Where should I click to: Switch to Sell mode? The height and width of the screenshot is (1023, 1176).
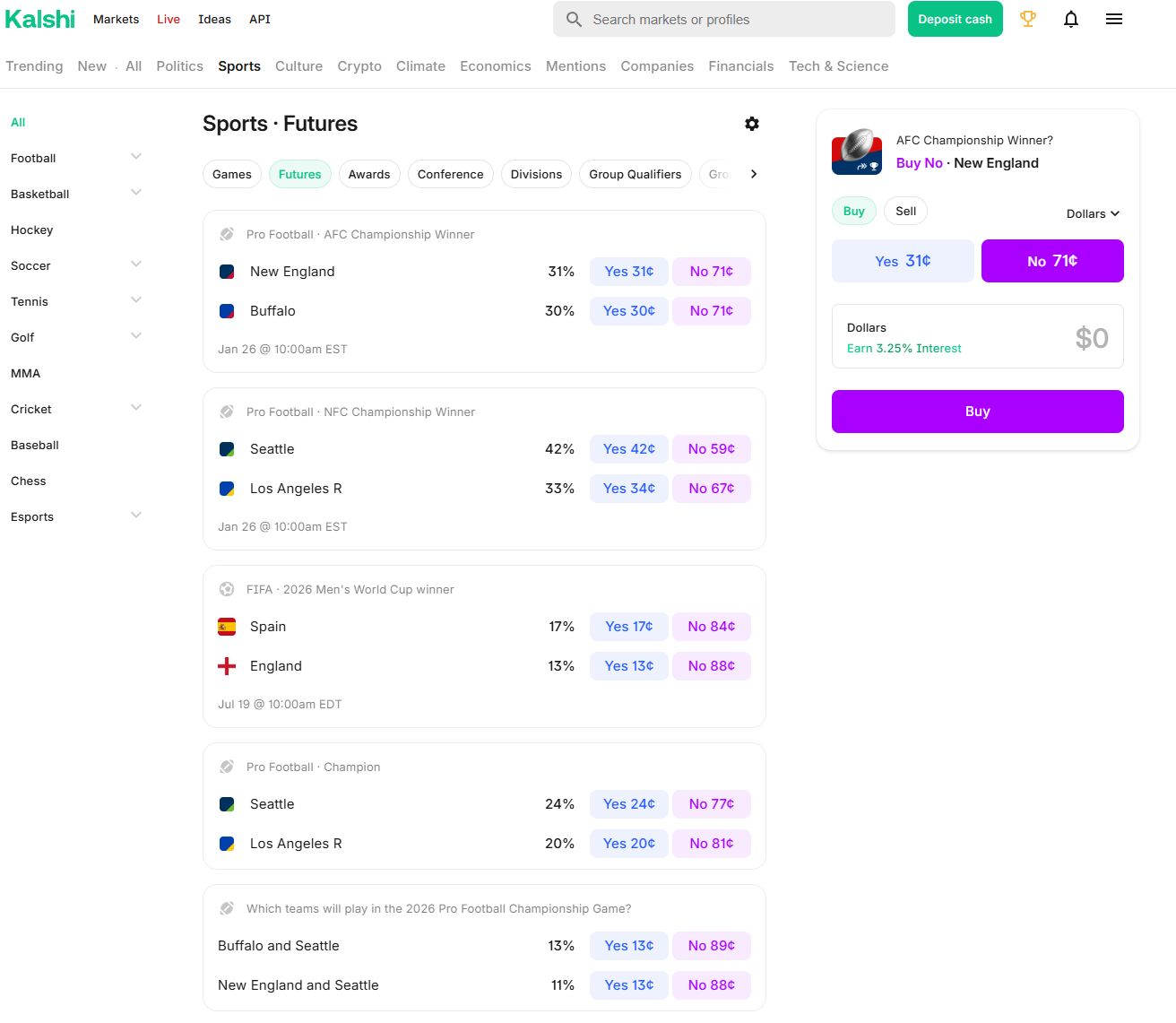pos(905,211)
